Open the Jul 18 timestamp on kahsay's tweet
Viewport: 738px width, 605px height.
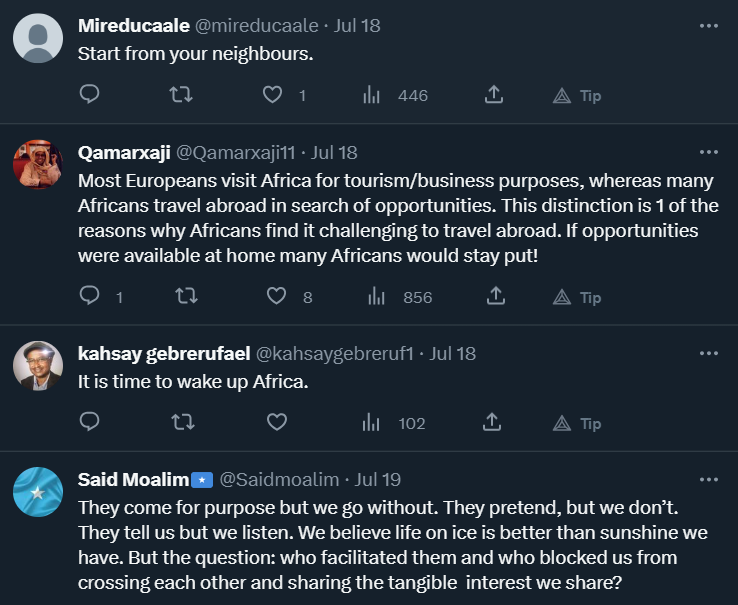pos(452,353)
